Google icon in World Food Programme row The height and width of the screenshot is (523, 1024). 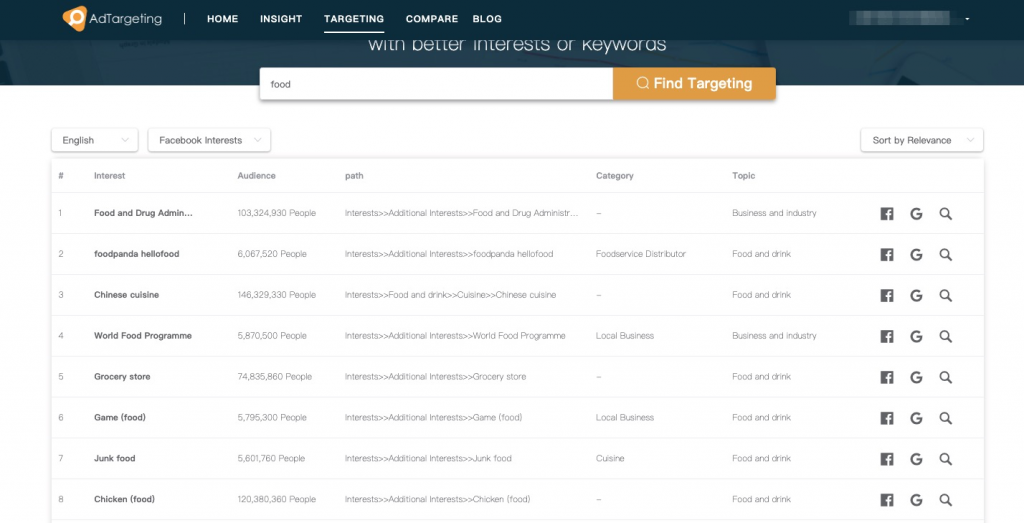click(x=916, y=336)
